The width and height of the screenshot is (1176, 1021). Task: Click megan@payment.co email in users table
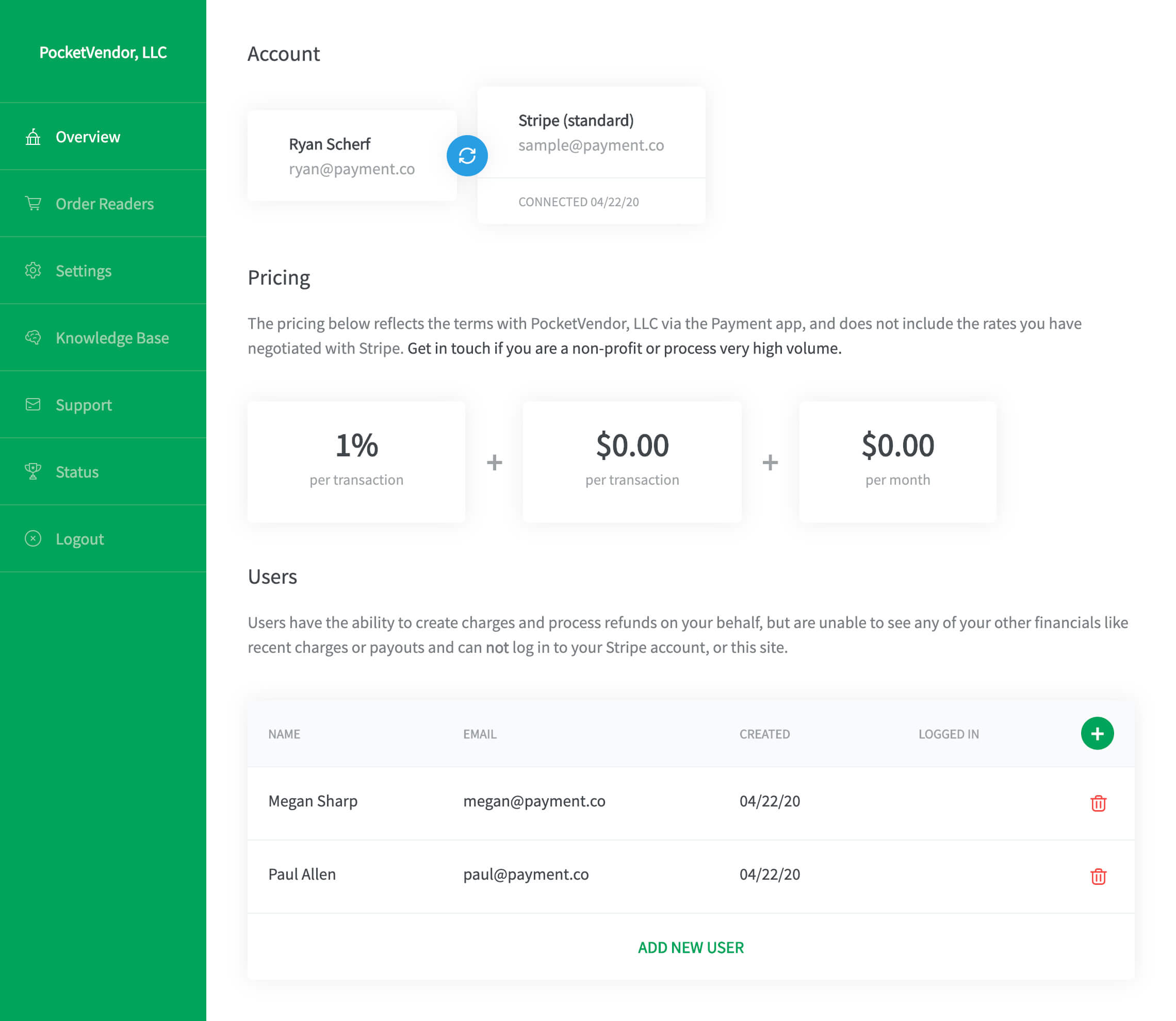click(534, 801)
